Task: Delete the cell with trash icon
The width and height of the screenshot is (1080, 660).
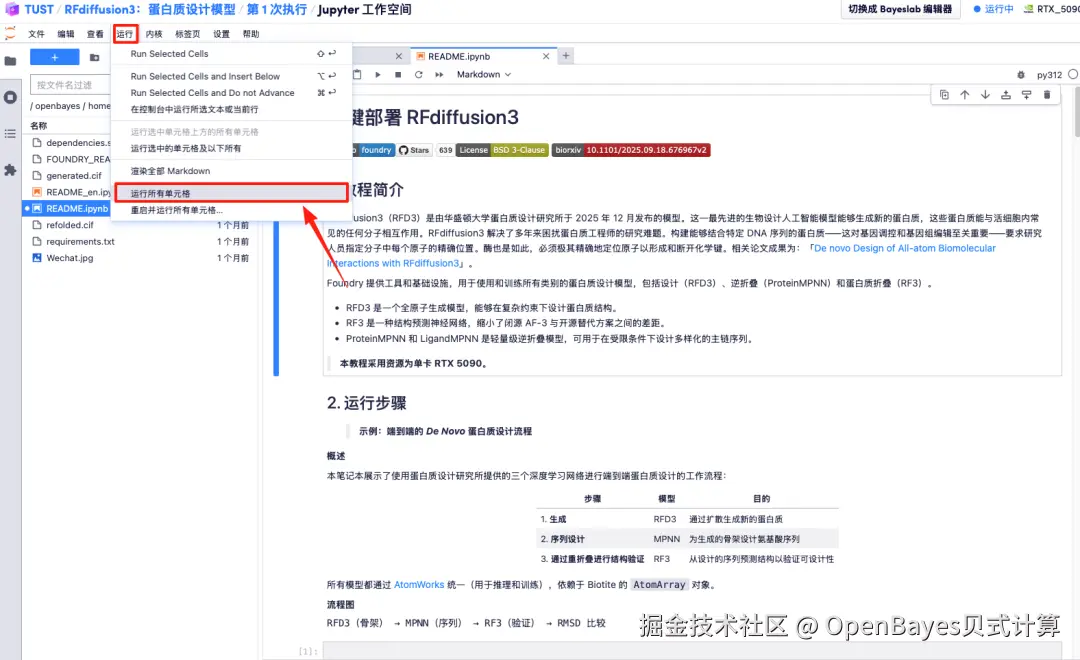Action: [1047, 95]
